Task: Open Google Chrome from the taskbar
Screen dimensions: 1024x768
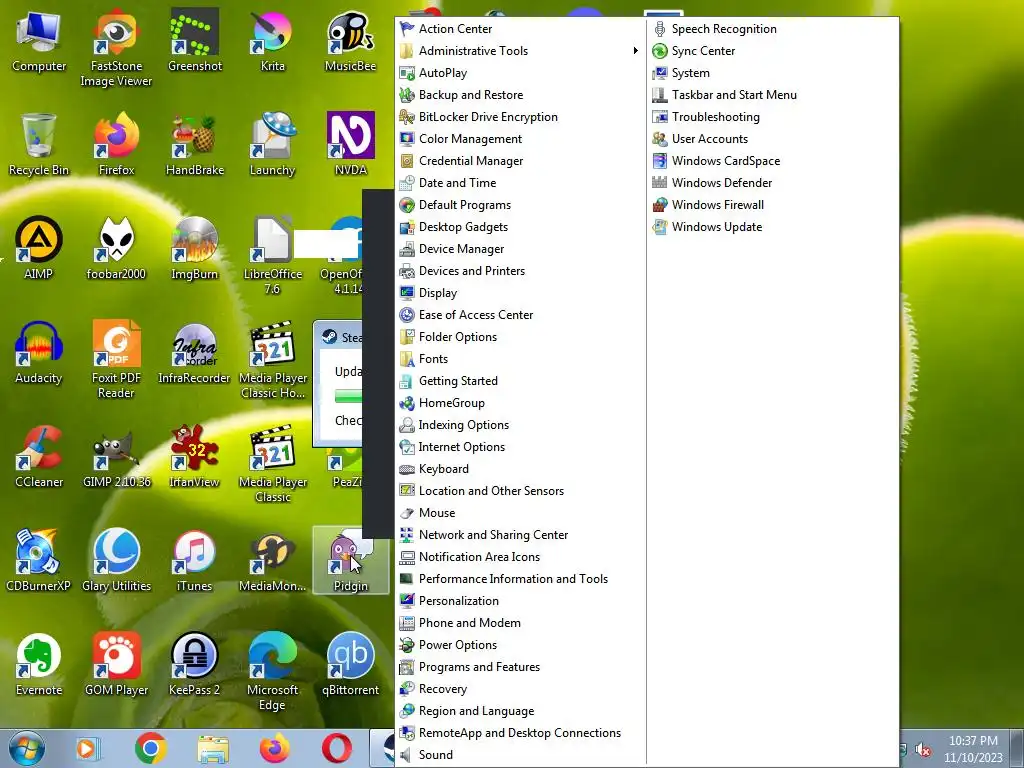Action: point(151,748)
